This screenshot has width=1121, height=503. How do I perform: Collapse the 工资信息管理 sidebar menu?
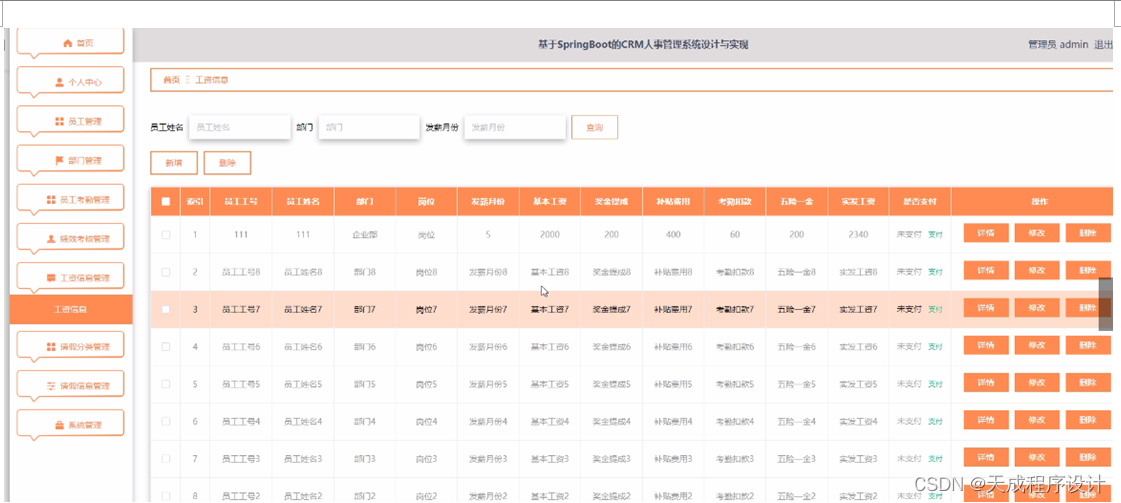tap(70, 277)
